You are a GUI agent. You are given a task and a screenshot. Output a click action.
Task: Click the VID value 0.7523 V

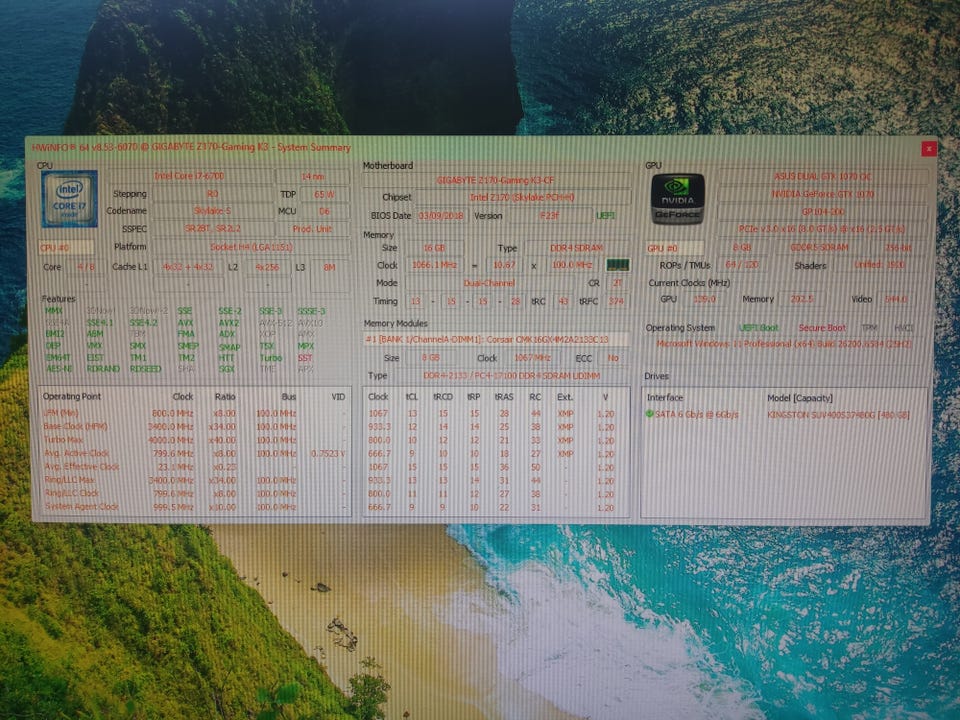tap(328, 454)
